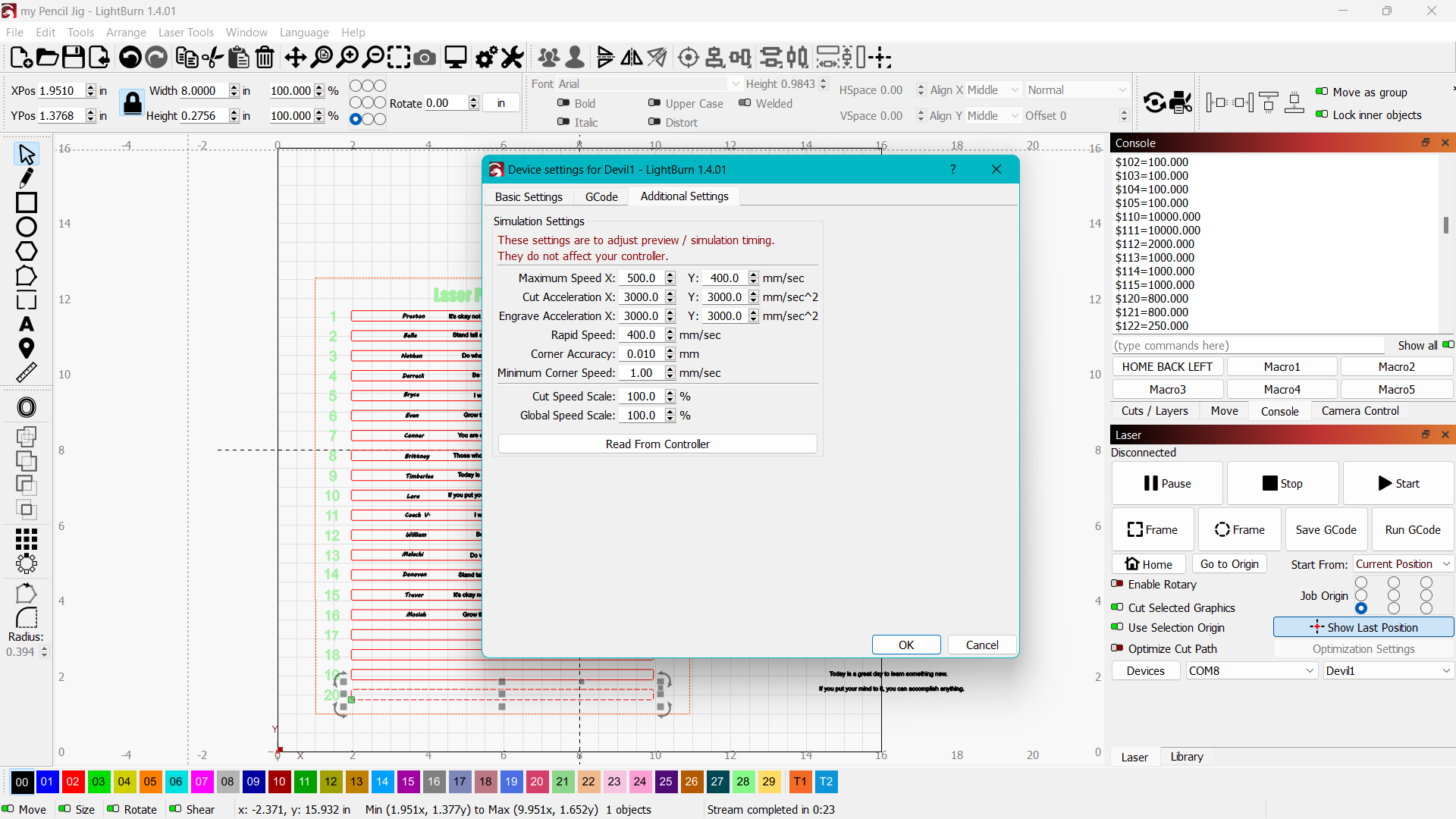Select the Circular Array tool
The height and width of the screenshot is (819, 1456).
tap(27, 563)
